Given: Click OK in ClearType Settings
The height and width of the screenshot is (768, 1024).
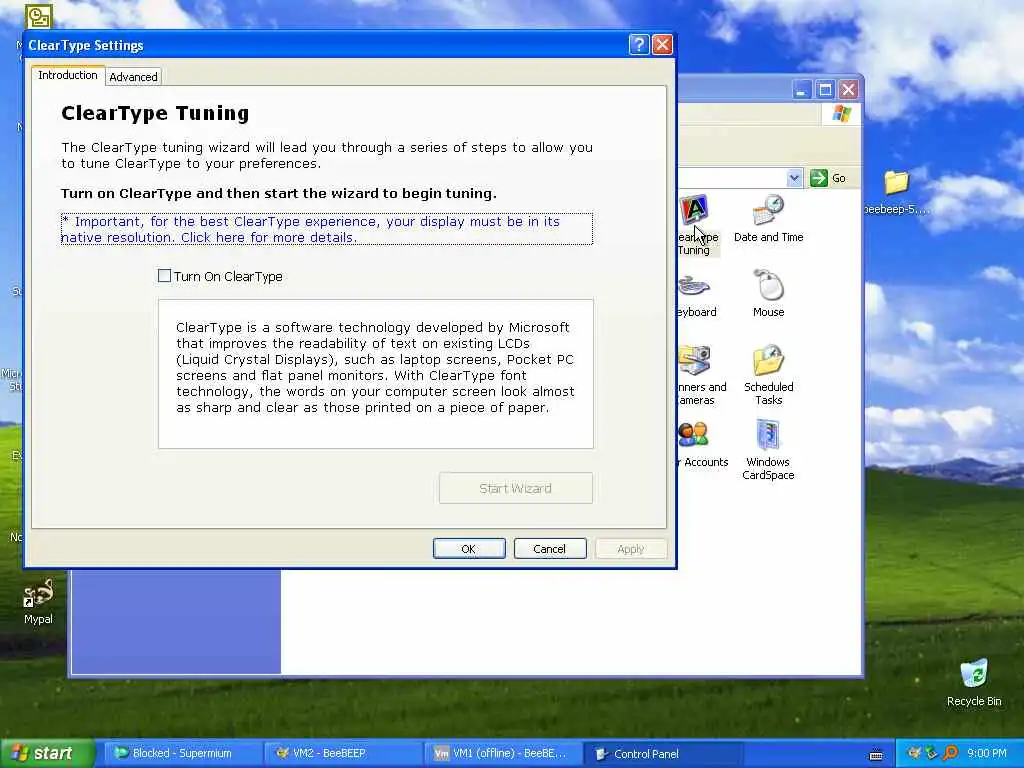Looking at the screenshot, I should coord(469,549).
